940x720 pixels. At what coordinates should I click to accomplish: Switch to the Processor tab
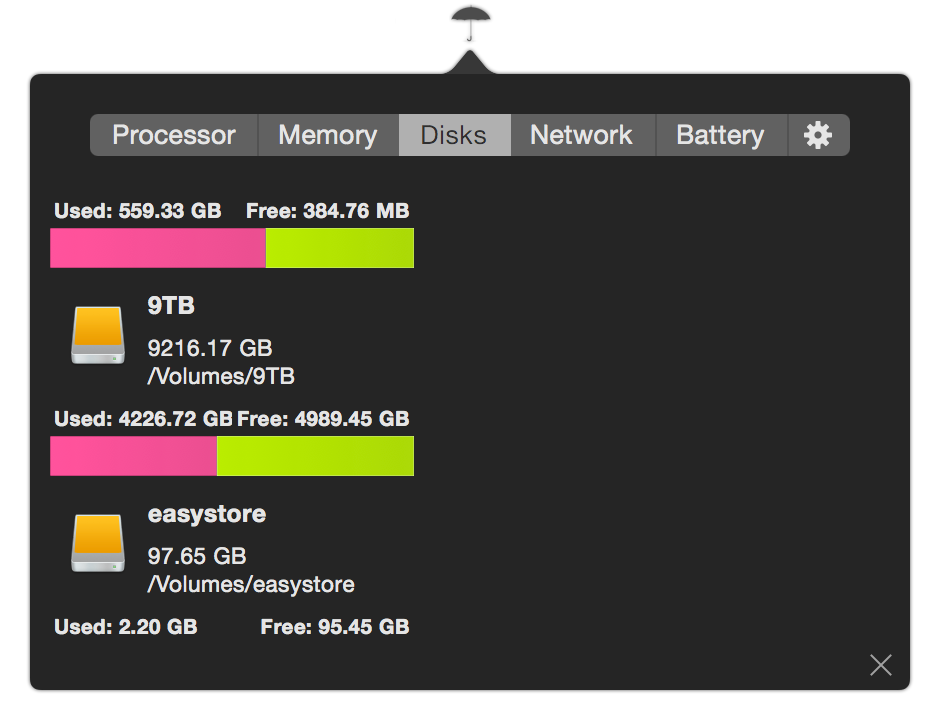pyautogui.click(x=174, y=135)
